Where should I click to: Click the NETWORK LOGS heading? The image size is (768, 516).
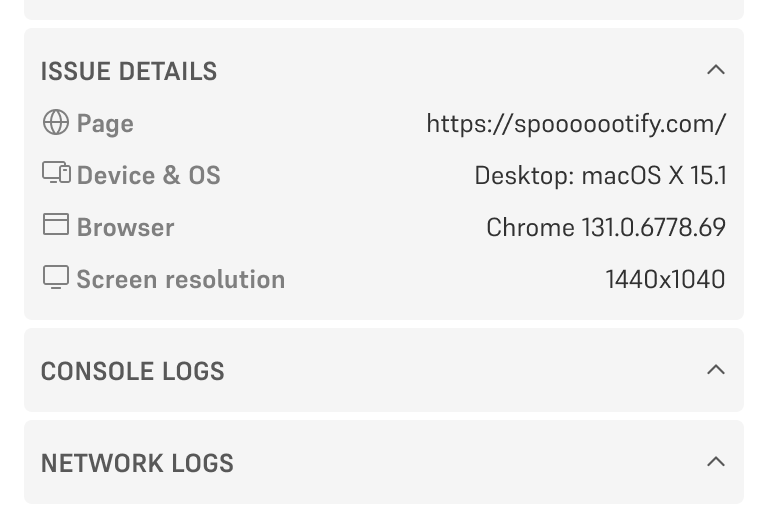tap(137, 463)
